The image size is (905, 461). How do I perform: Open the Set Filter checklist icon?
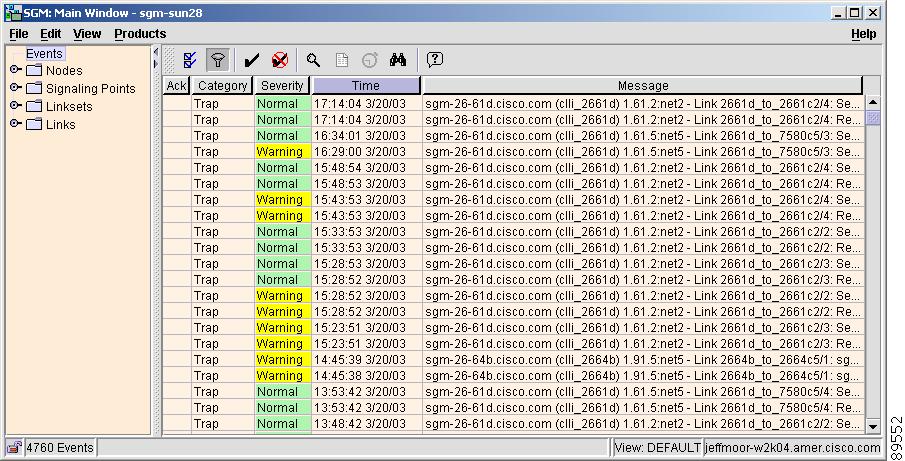[x=190, y=59]
